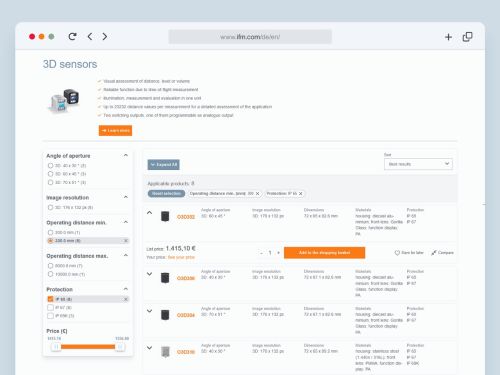Expand the O3D310 product row
The height and width of the screenshot is (375, 500).
pos(149,348)
